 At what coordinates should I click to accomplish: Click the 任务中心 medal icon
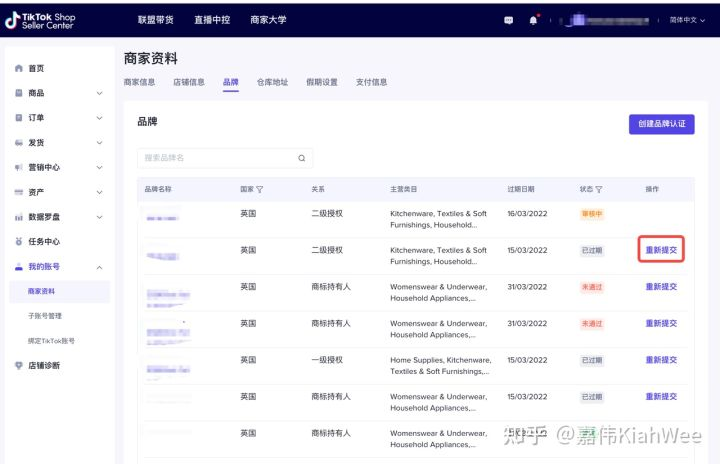[19, 242]
